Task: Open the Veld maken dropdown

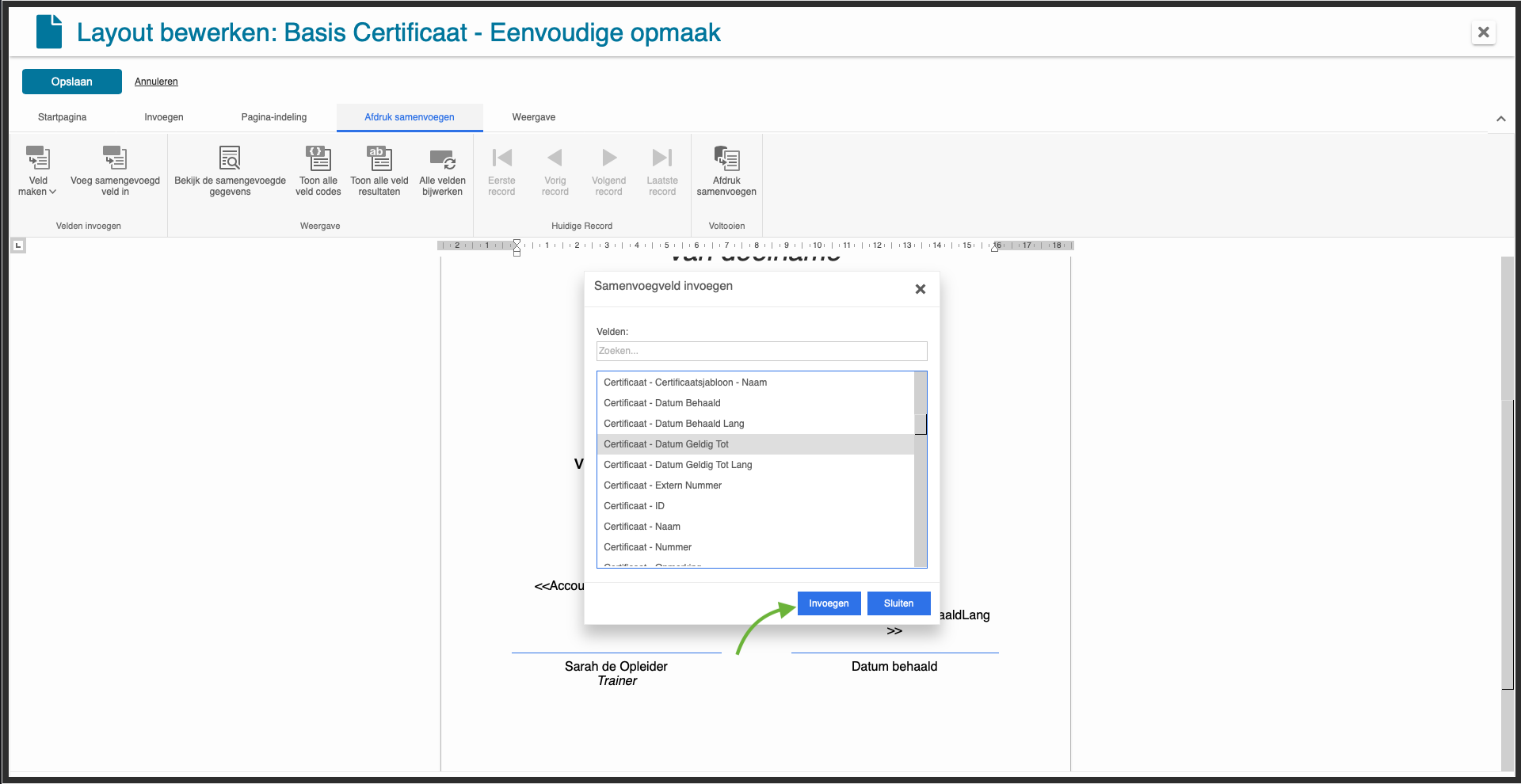Action: (37, 170)
